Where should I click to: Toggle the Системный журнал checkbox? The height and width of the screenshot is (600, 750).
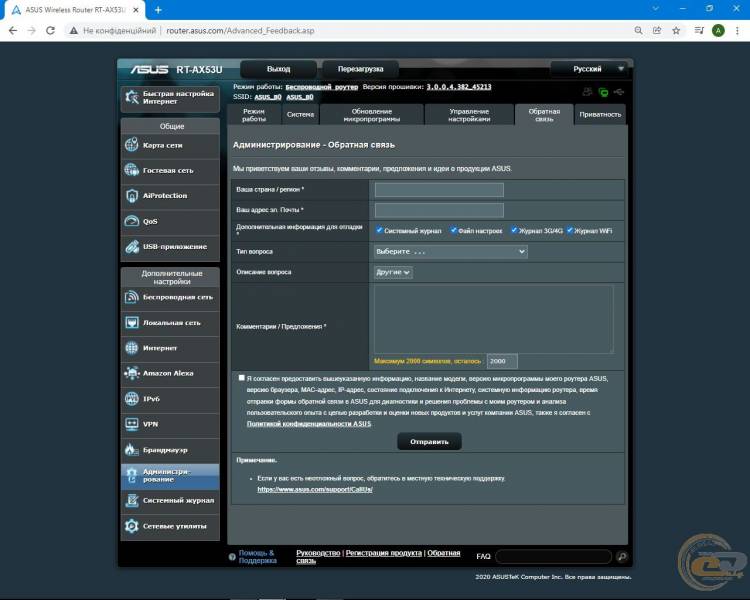(x=379, y=230)
